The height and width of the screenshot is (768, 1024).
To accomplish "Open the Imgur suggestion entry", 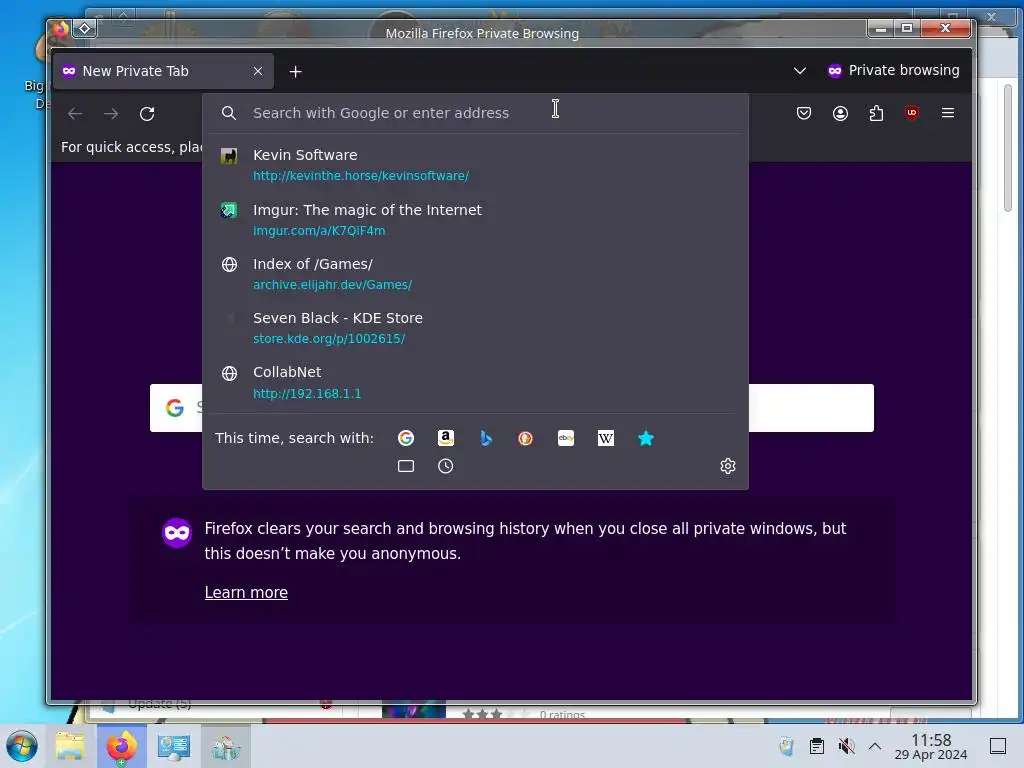I will [x=475, y=219].
